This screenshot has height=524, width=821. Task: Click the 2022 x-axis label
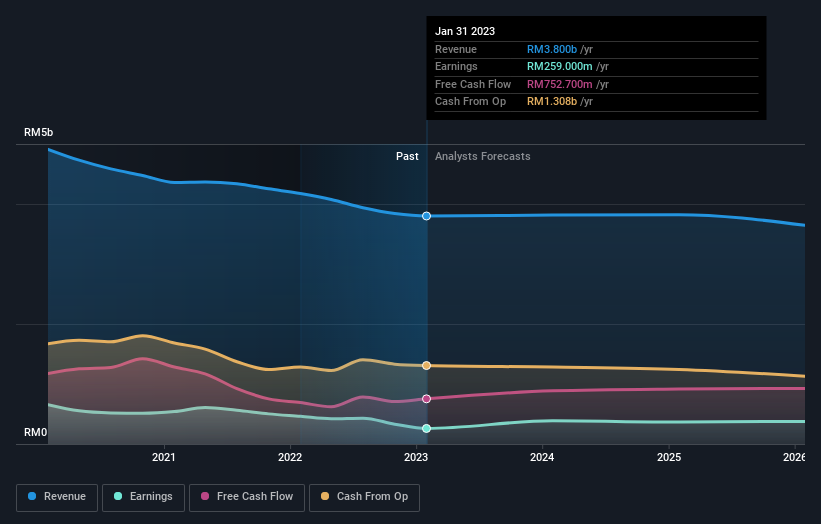pos(290,457)
